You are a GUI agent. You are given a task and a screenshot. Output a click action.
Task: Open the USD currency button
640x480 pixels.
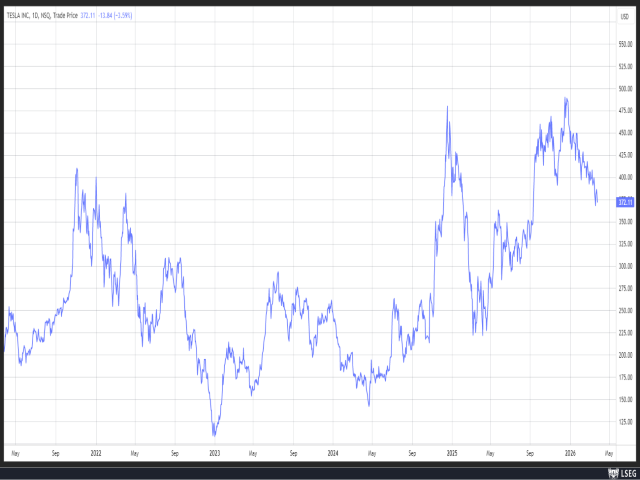click(624, 17)
